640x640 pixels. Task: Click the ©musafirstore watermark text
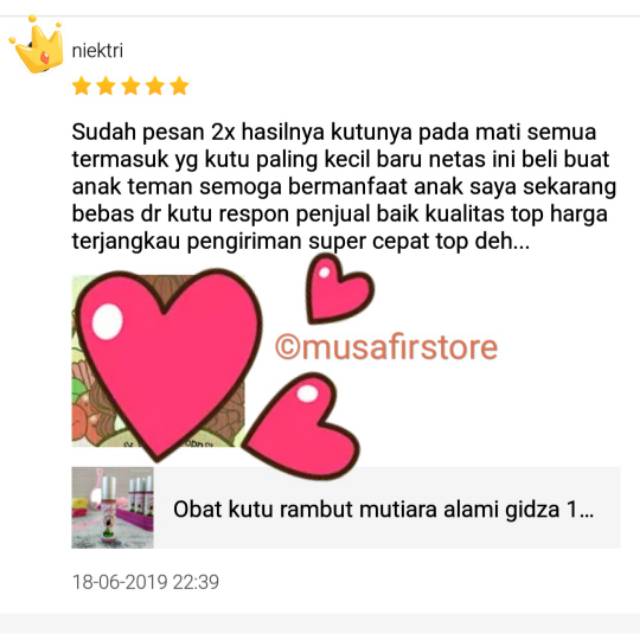point(387,347)
